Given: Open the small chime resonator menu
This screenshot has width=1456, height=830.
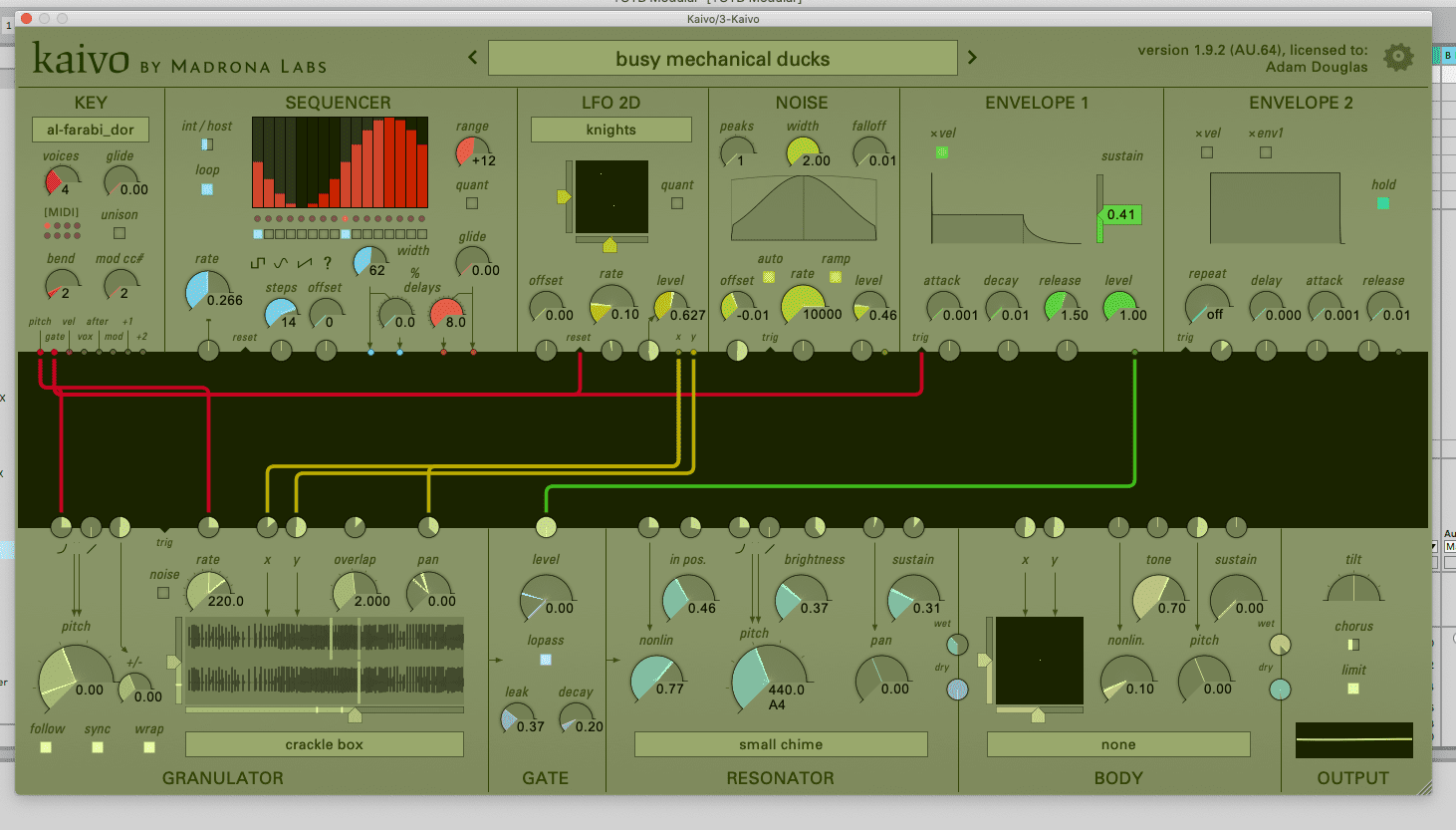Looking at the screenshot, I should click(781, 744).
